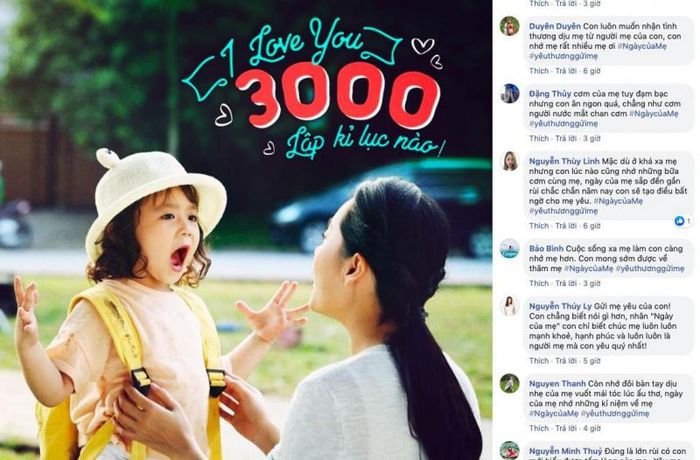Like Đặng Thùy's comment with Thích

pos(538,138)
